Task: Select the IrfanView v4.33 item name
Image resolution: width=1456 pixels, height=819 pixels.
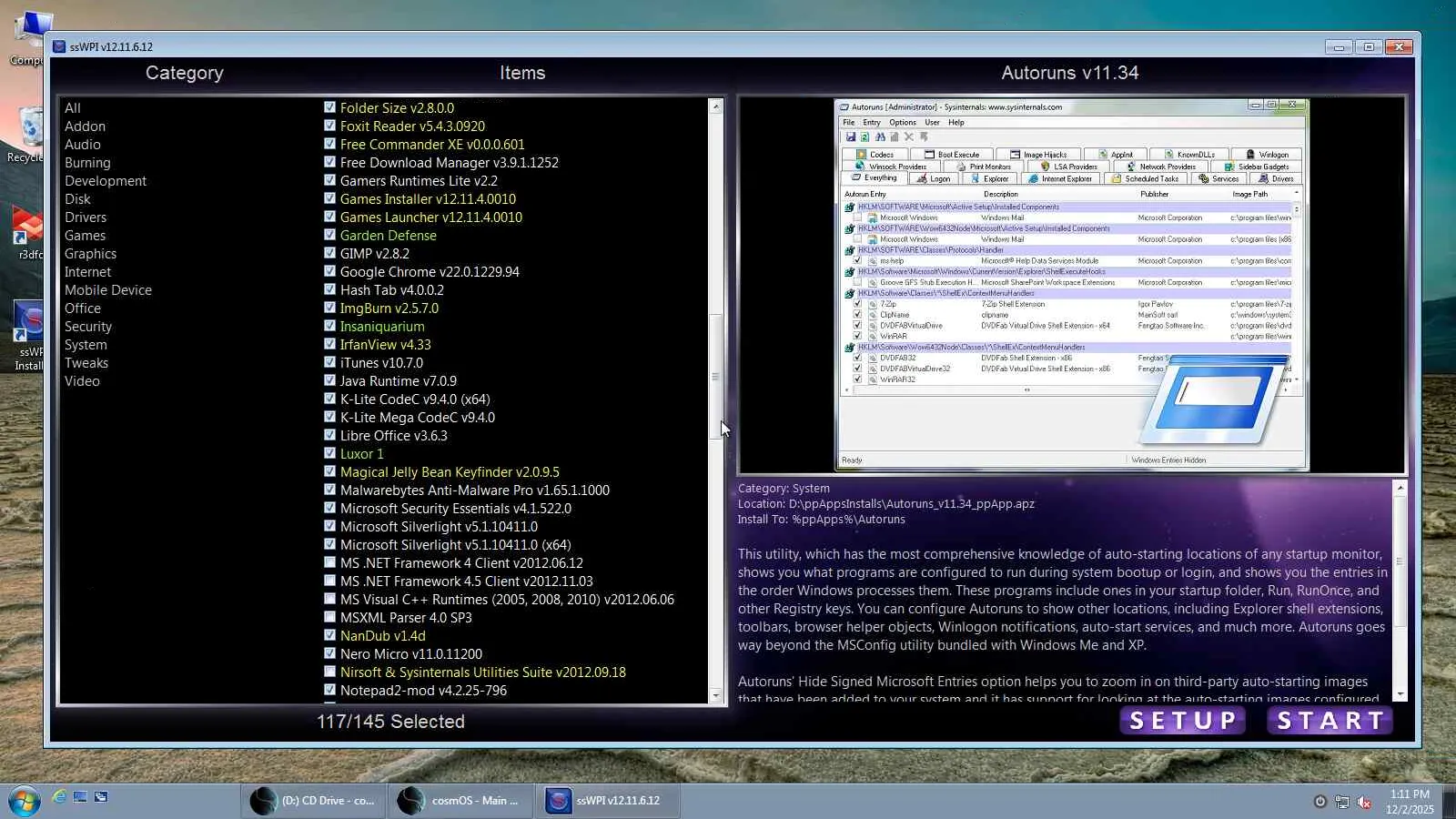Action: pyautogui.click(x=386, y=344)
